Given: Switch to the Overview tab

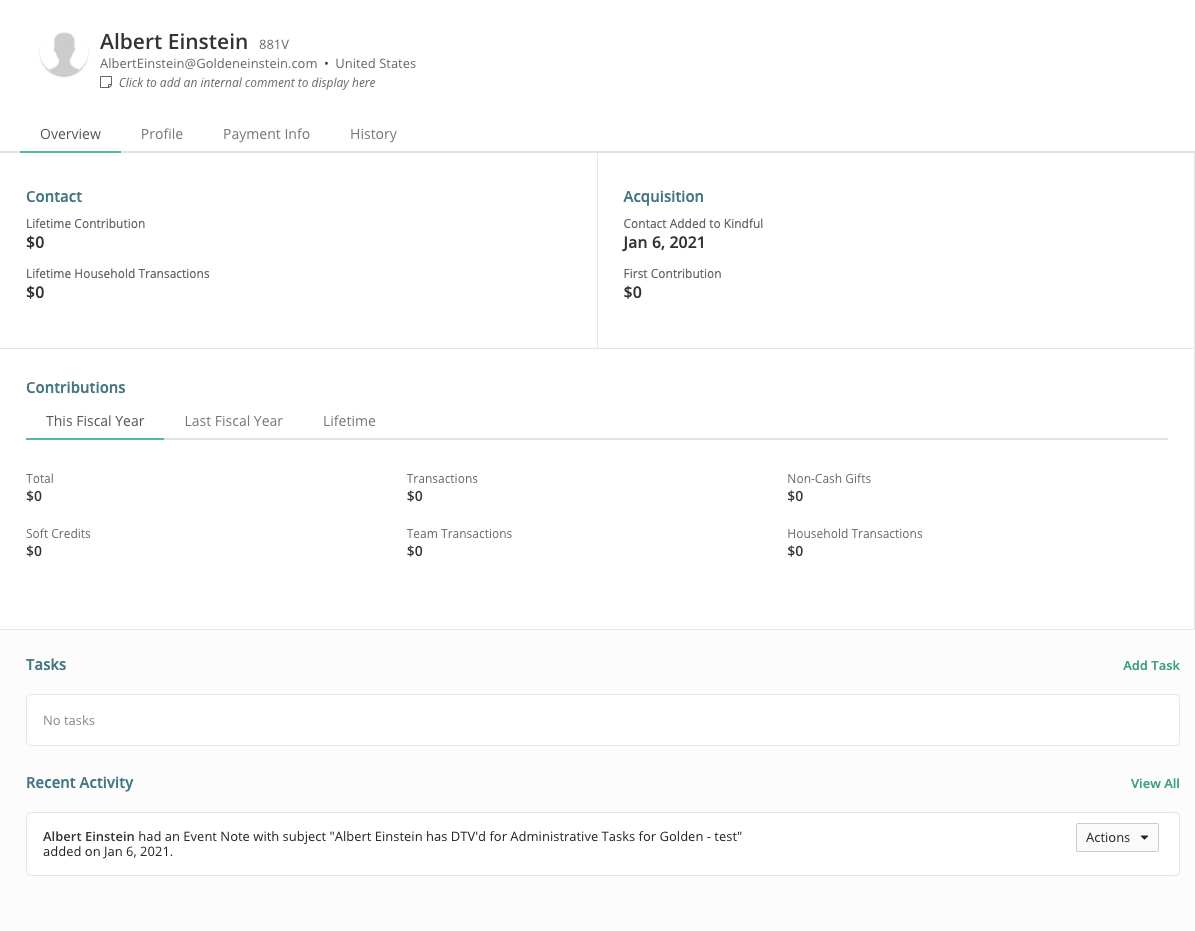Looking at the screenshot, I should click(x=70, y=134).
